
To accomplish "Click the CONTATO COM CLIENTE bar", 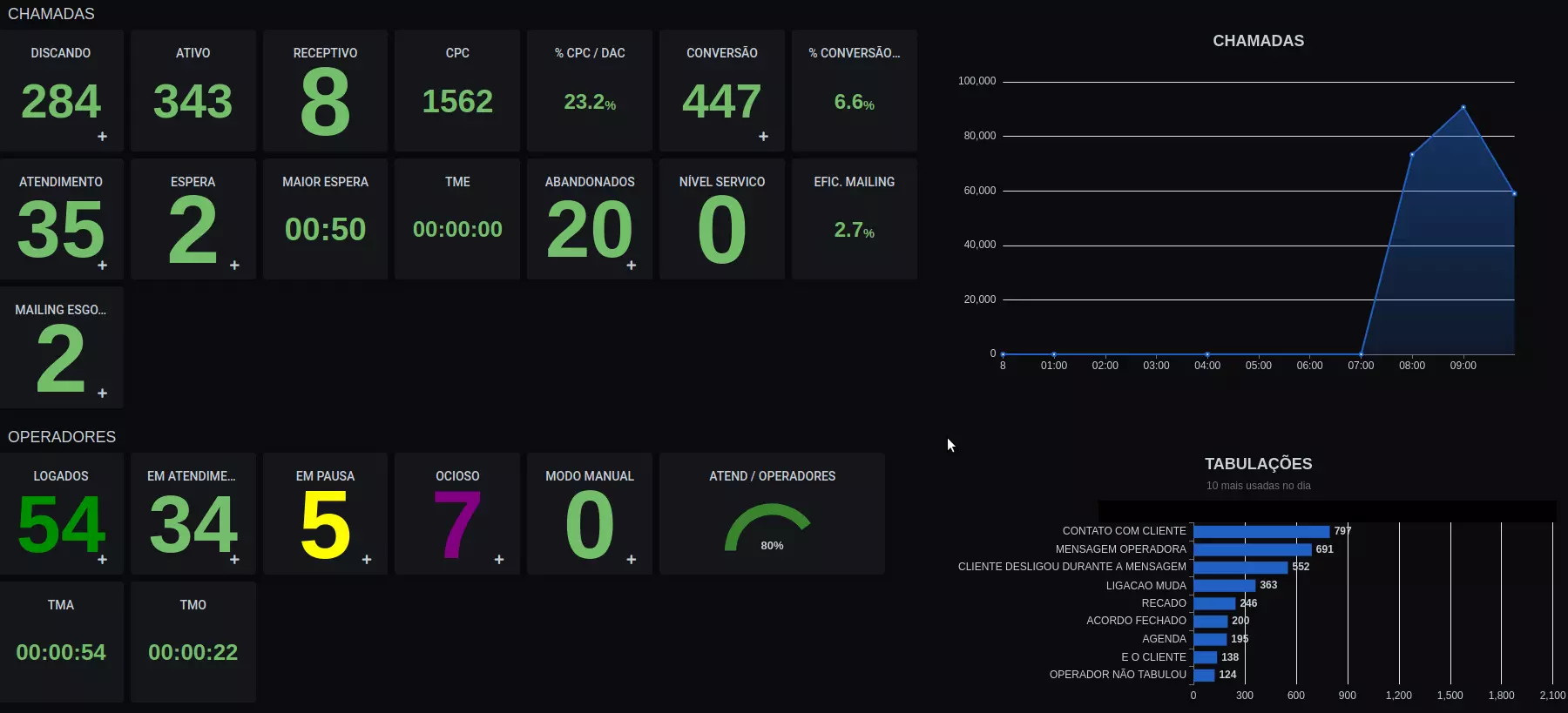I will (x=1261, y=531).
